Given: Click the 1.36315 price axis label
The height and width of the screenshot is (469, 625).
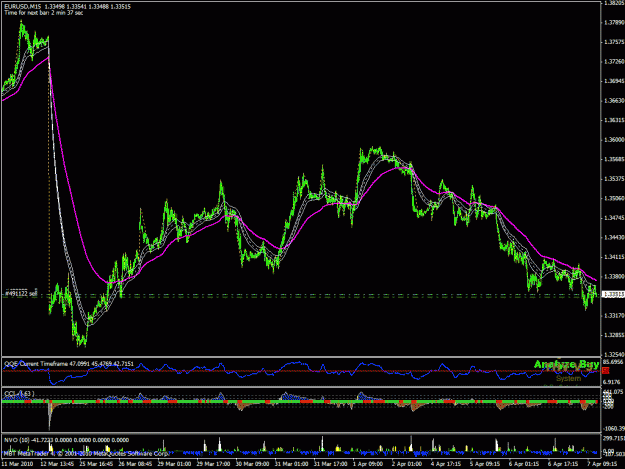Looking at the screenshot, I should pyautogui.click(x=614, y=120).
